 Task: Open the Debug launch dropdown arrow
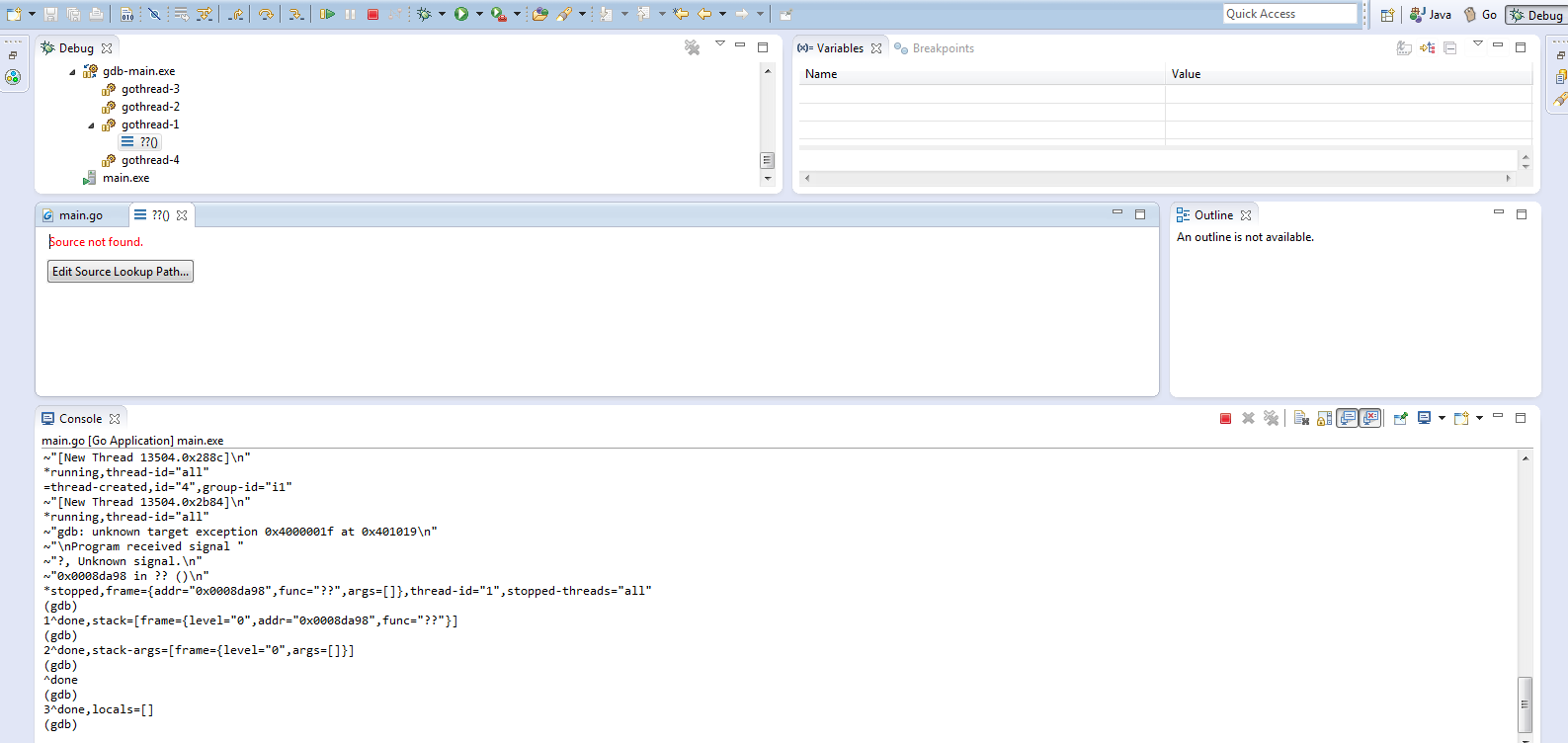pos(442,14)
